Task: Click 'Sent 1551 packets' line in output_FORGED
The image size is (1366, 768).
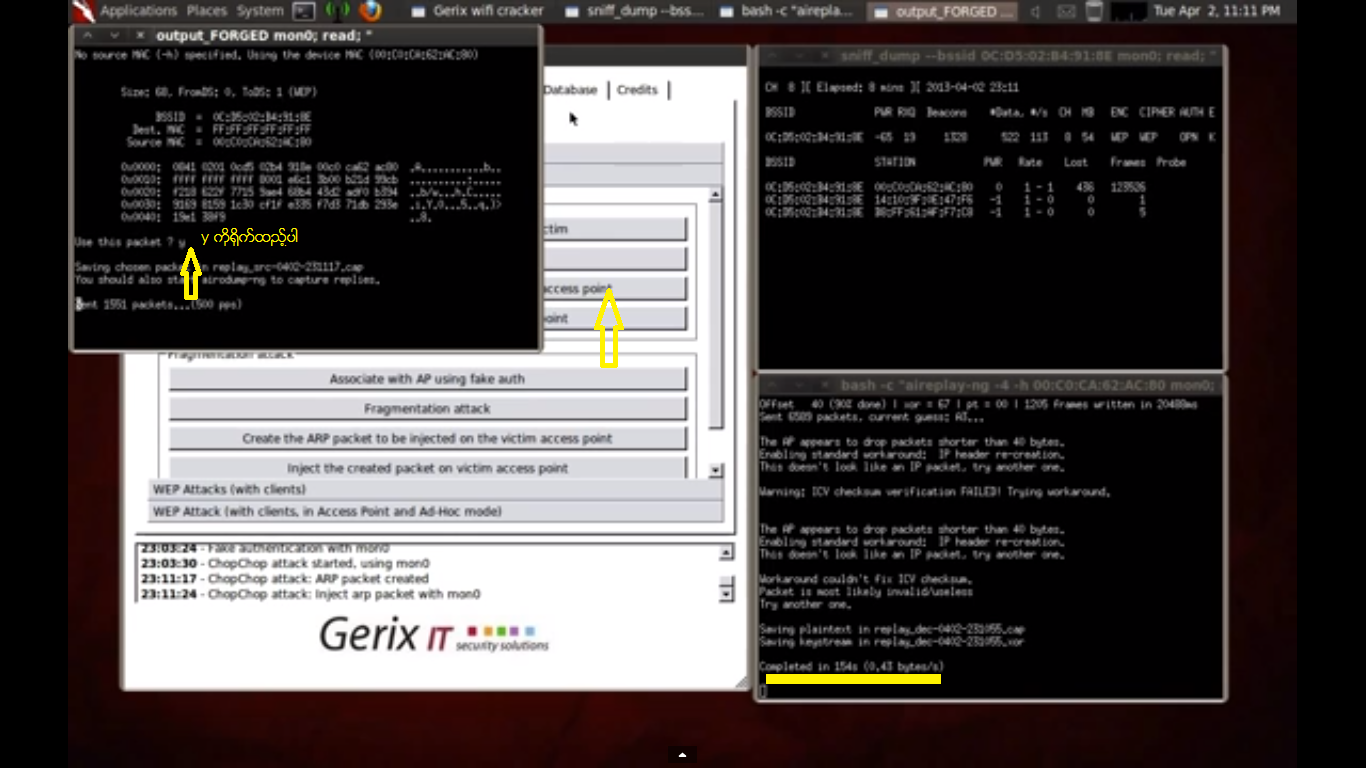Action: 160,305
